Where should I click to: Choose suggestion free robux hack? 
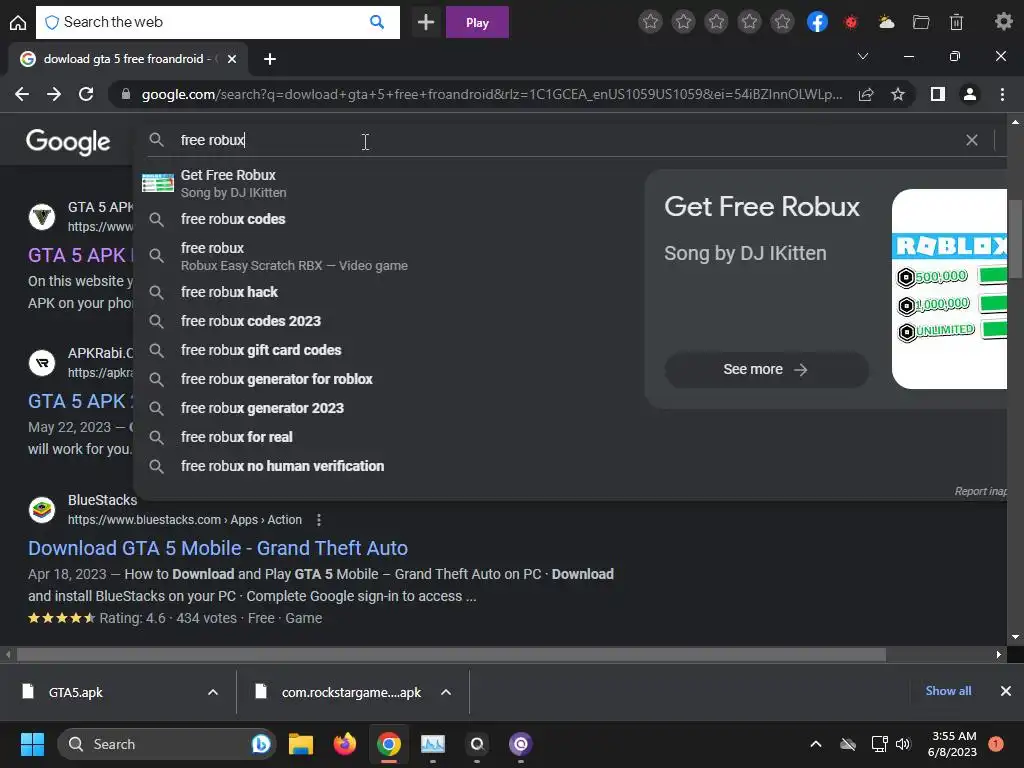coord(229,292)
